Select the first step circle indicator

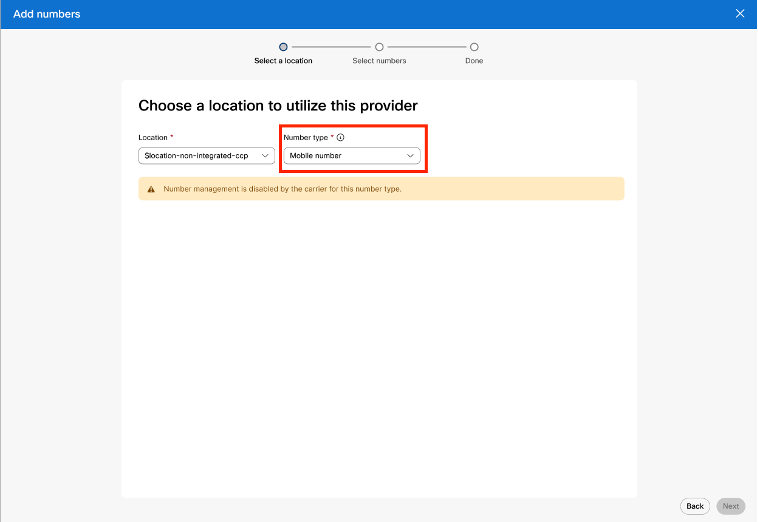click(283, 46)
